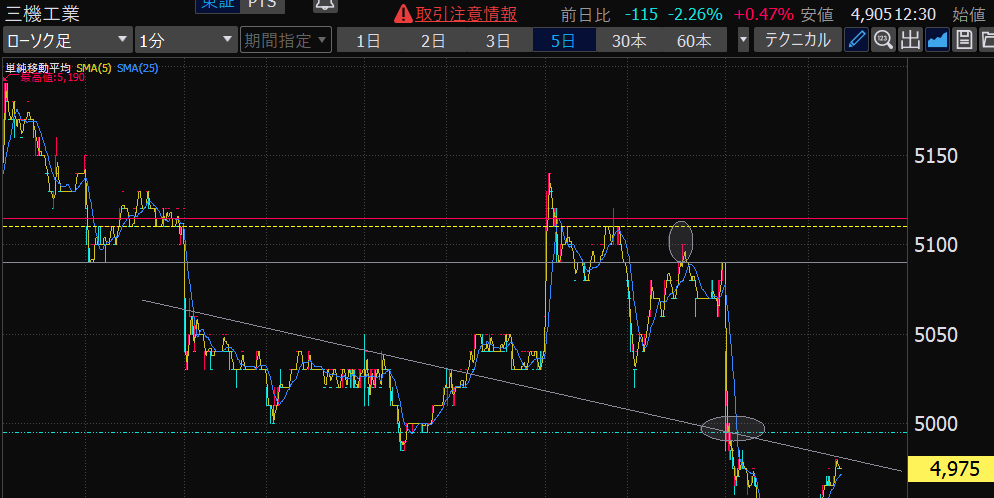The image size is (994, 498).
Task: Toggle the blue area chart icon
Action: click(x=937, y=40)
